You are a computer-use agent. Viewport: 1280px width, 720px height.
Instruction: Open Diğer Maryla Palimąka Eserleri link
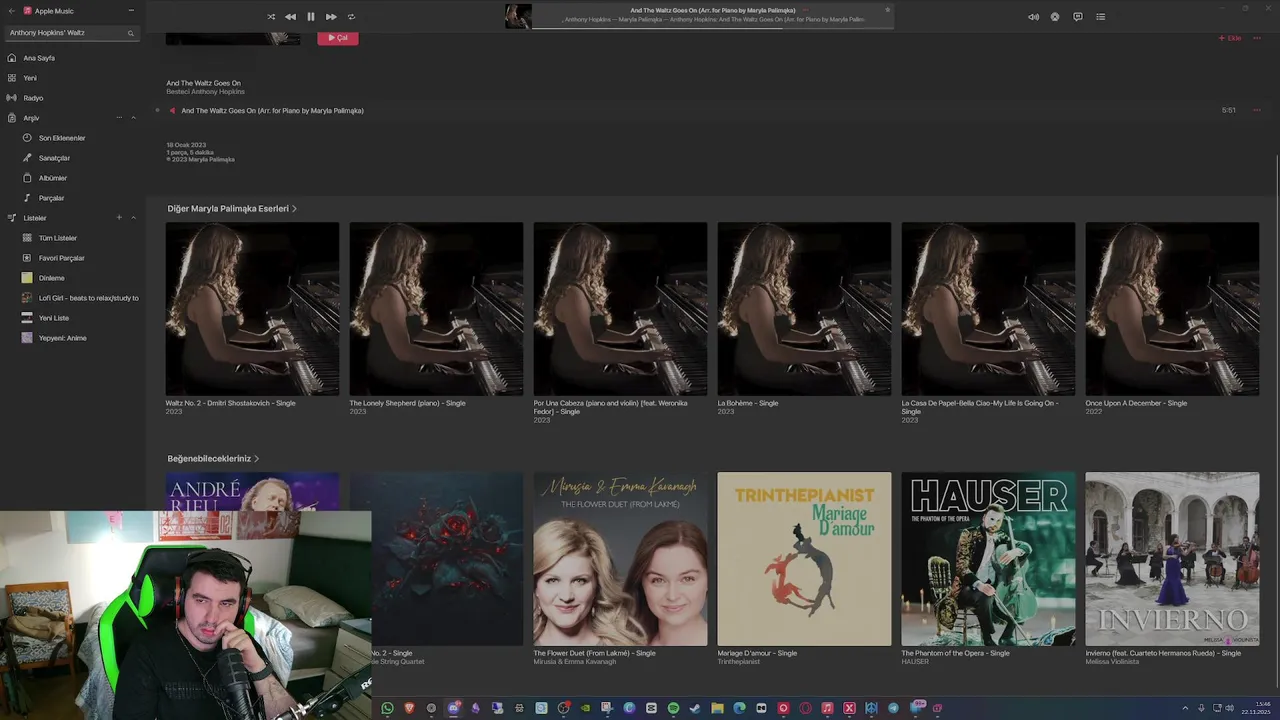232,209
